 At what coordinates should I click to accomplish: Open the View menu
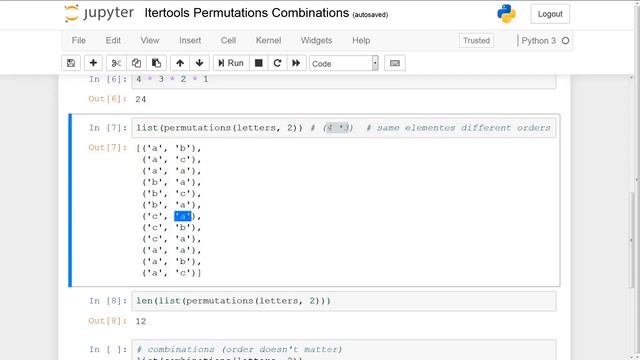click(150, 40)
